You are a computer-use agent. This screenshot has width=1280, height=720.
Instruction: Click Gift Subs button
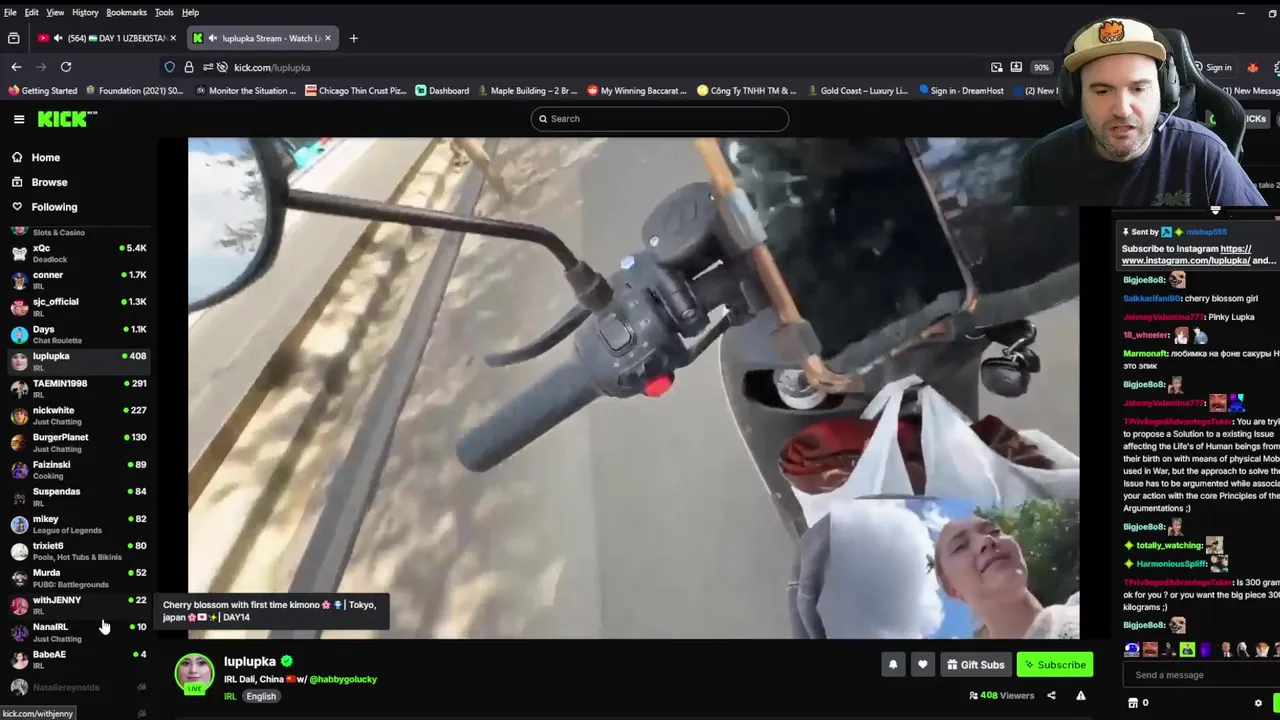(x=975, y=664)
